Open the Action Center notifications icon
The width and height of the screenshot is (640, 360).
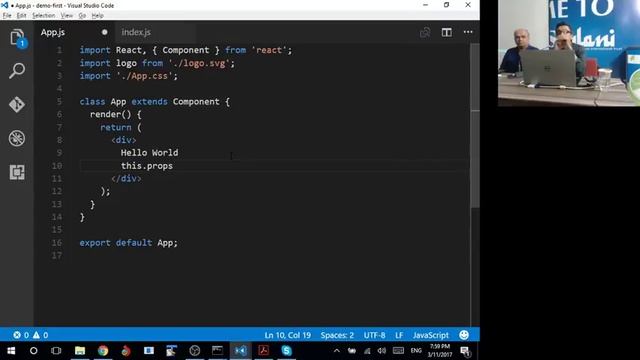click(465, 351)
